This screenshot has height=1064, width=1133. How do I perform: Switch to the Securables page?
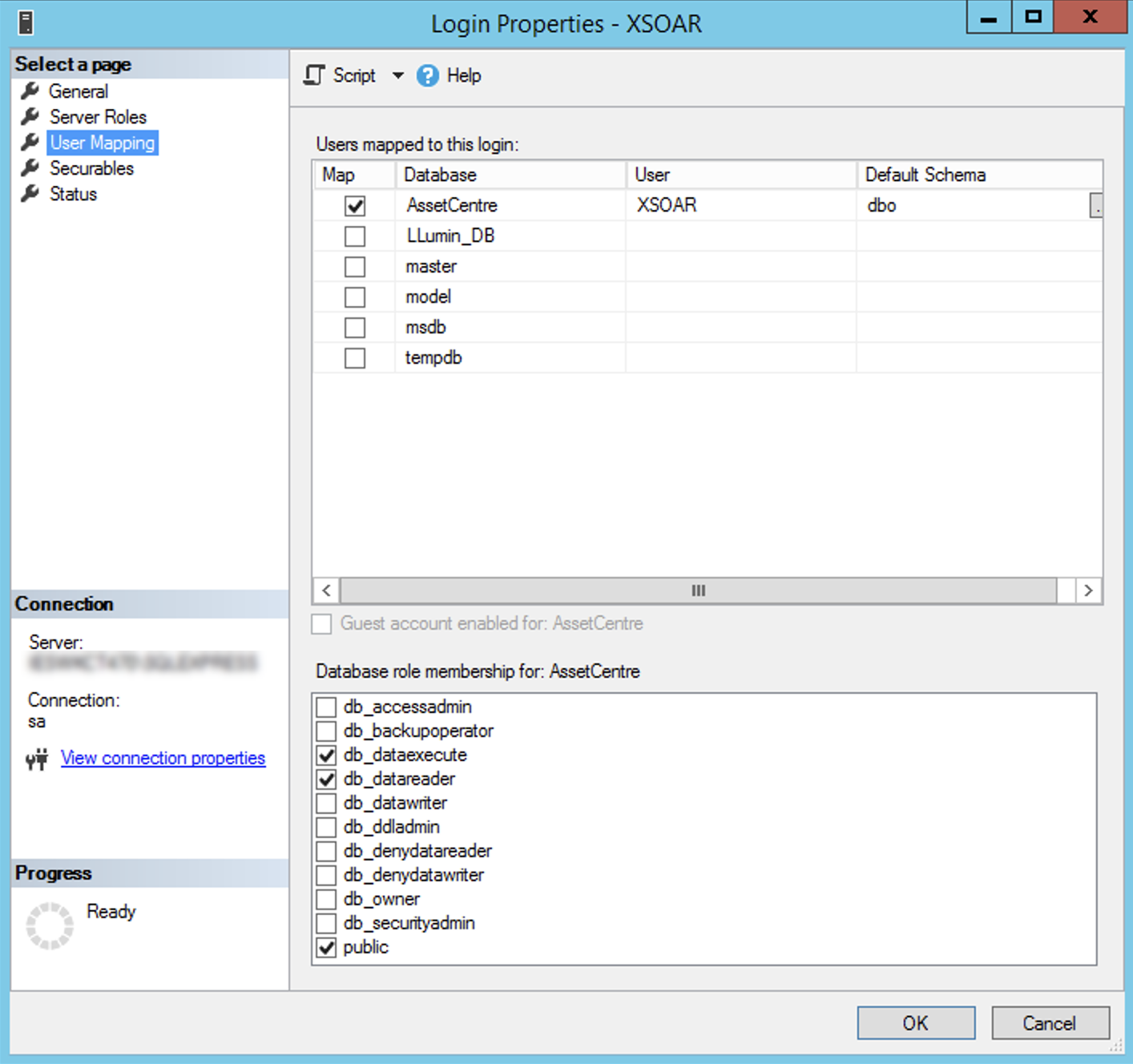click(91, 168)
